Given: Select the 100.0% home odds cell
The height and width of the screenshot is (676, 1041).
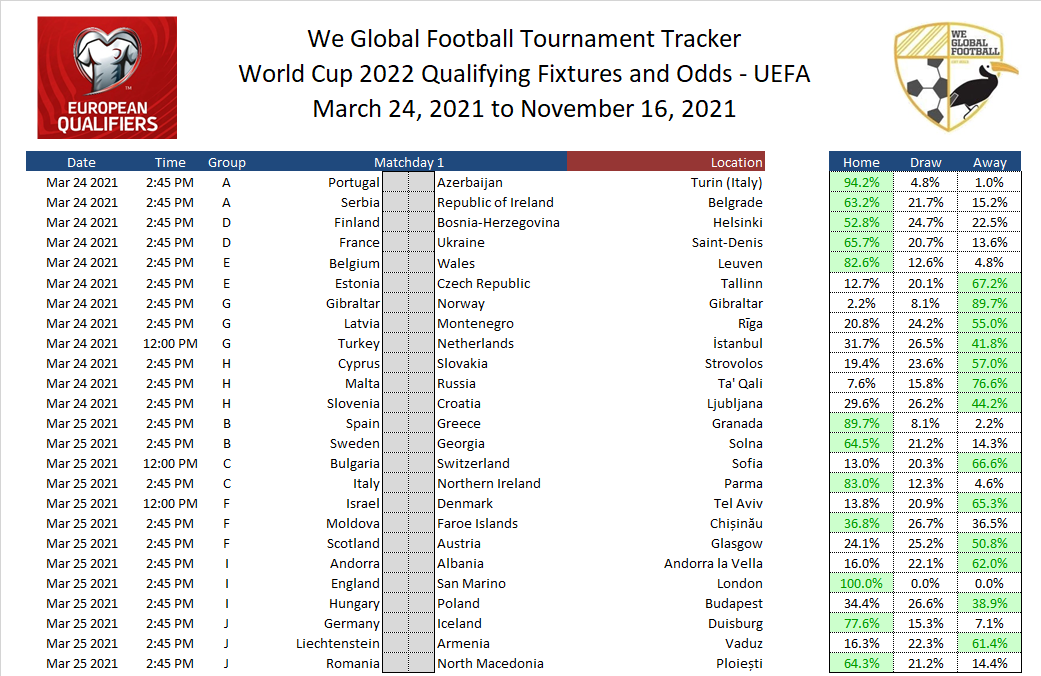Looking at the screenshot, I should [x=861, y=583].
